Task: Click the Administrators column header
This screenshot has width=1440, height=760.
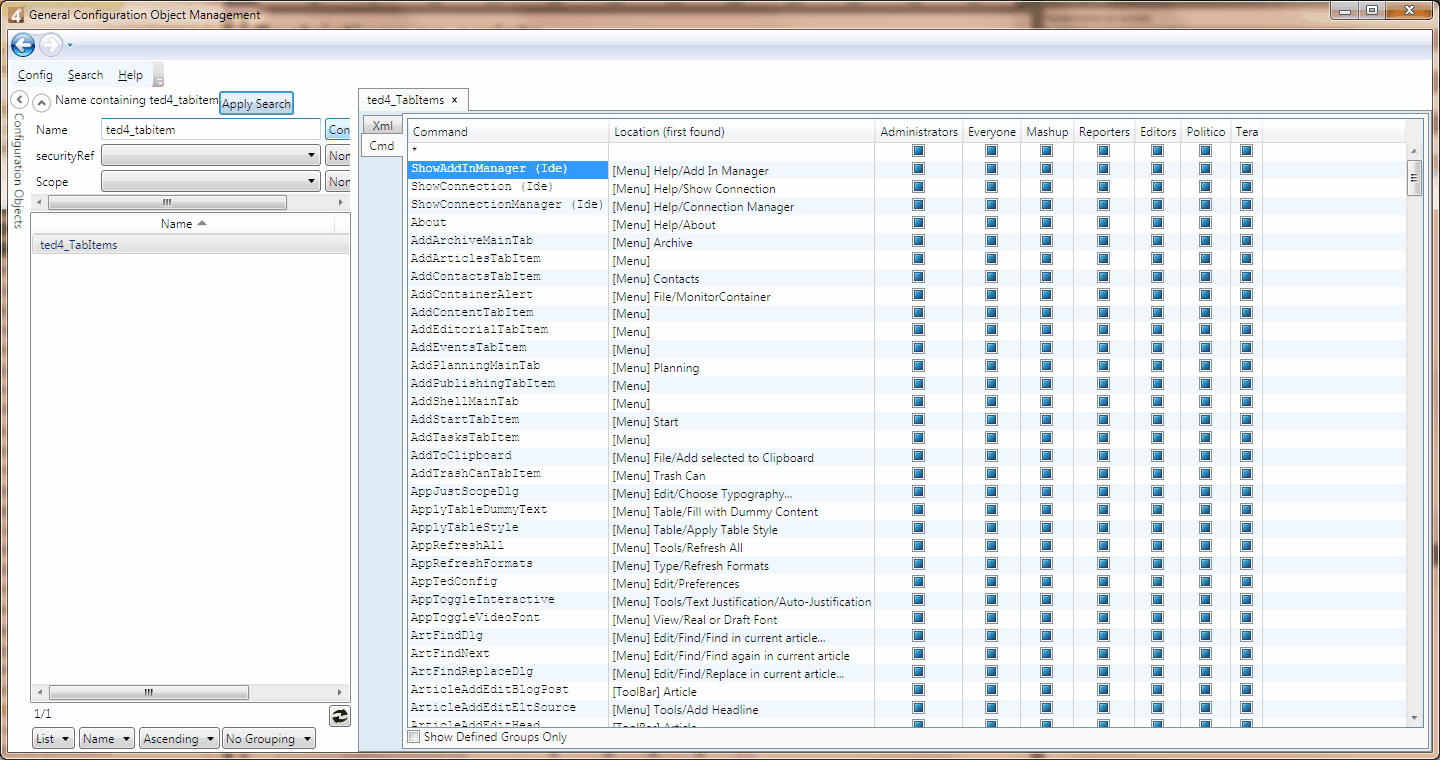Action: pyautogui.click(x=918, y=132)
